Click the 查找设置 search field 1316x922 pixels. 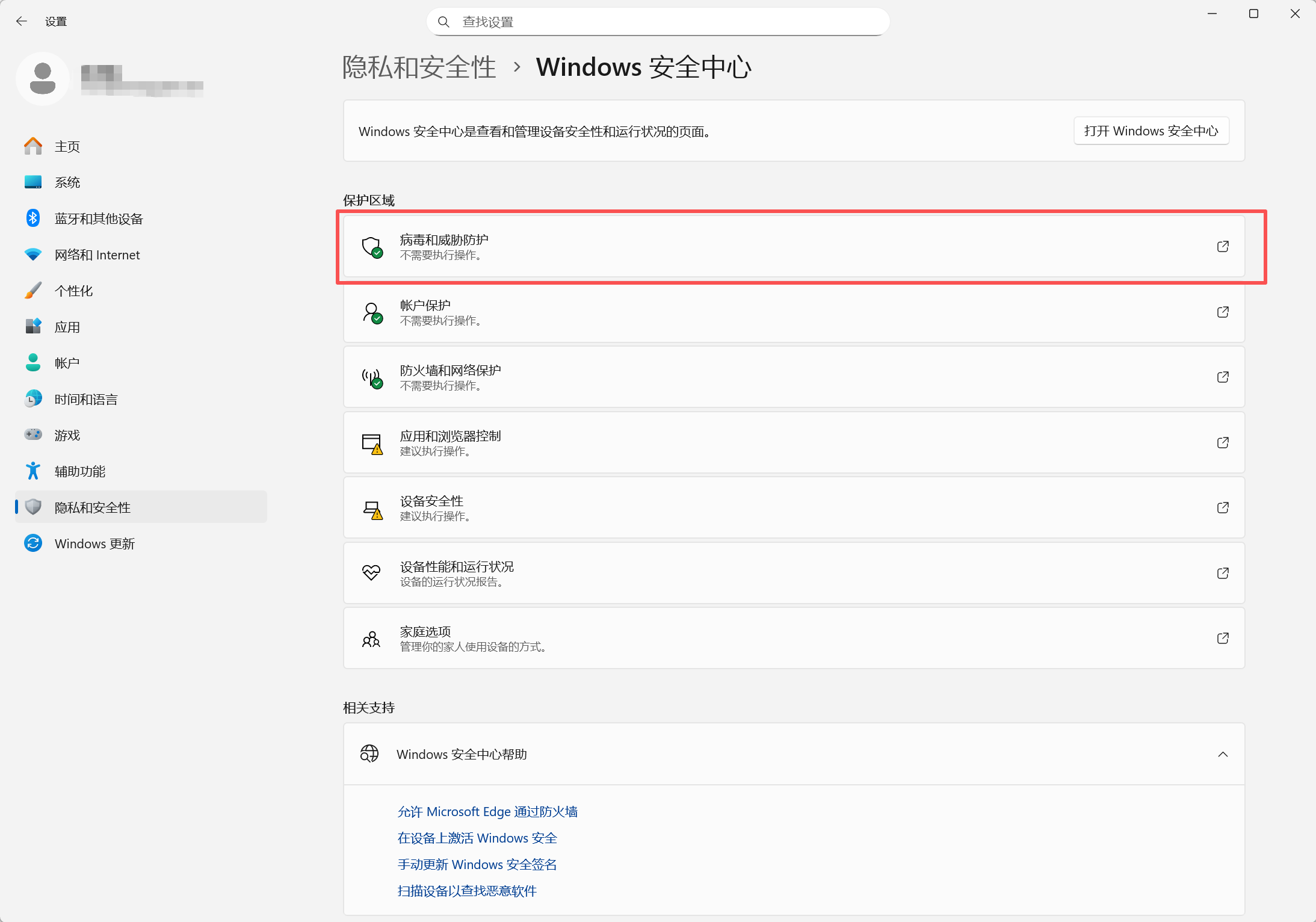(x=658, y=22)
